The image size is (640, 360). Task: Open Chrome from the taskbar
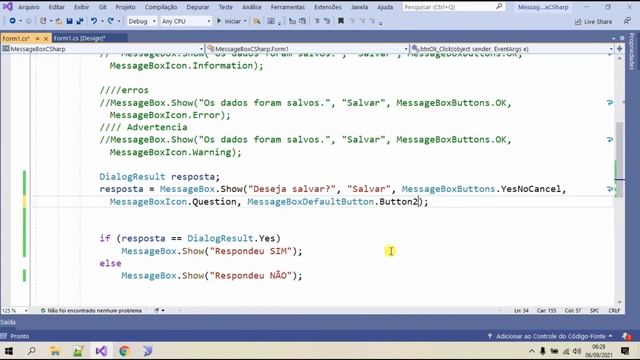tap(124, 351)
